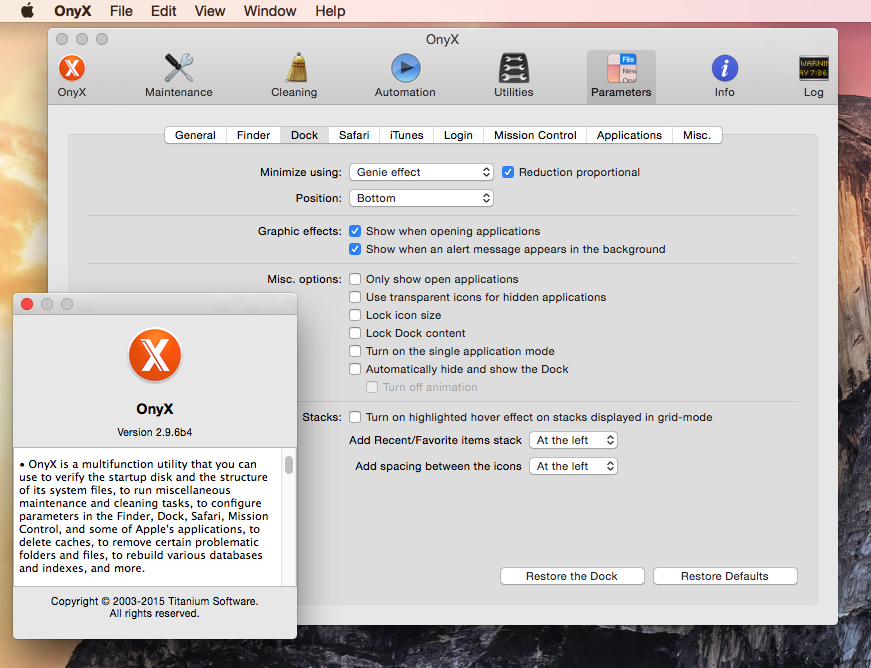The width and height of the screenshot is (871, 668).
Task: Click the Stacks label
Action: coord(322,417)
